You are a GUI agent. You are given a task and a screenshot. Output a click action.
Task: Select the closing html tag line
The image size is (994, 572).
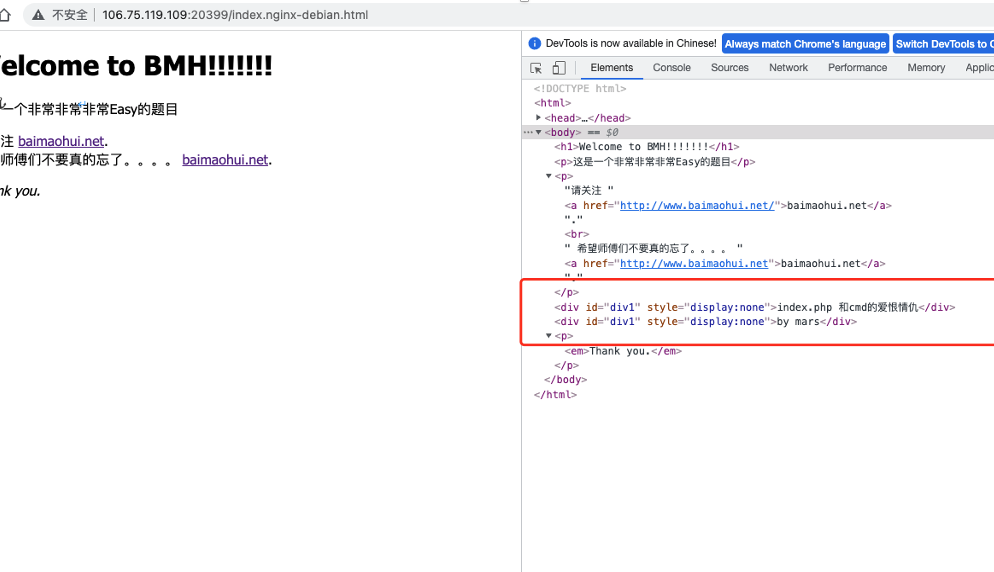tap(555, 394)
